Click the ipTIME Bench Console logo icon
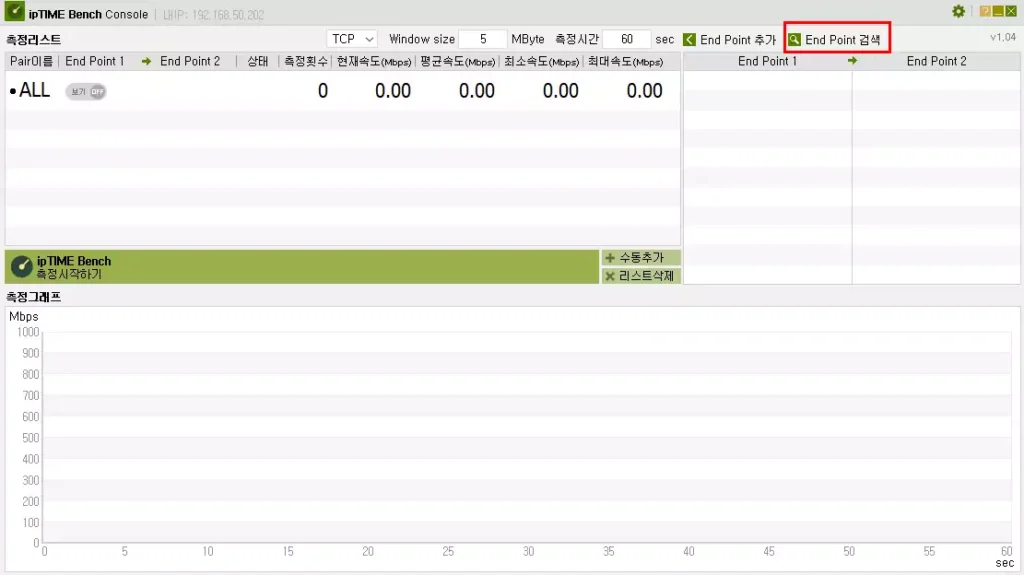 (x=14, y=12)
